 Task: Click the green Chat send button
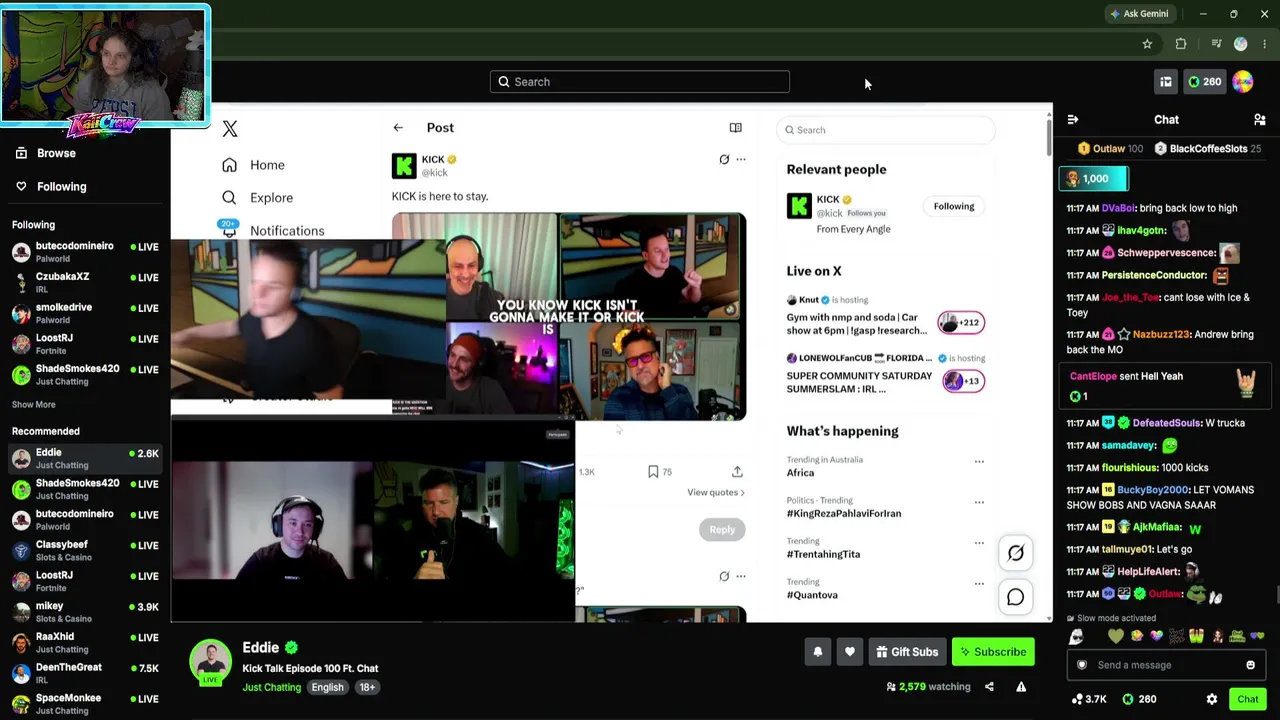click(1247, 699)
